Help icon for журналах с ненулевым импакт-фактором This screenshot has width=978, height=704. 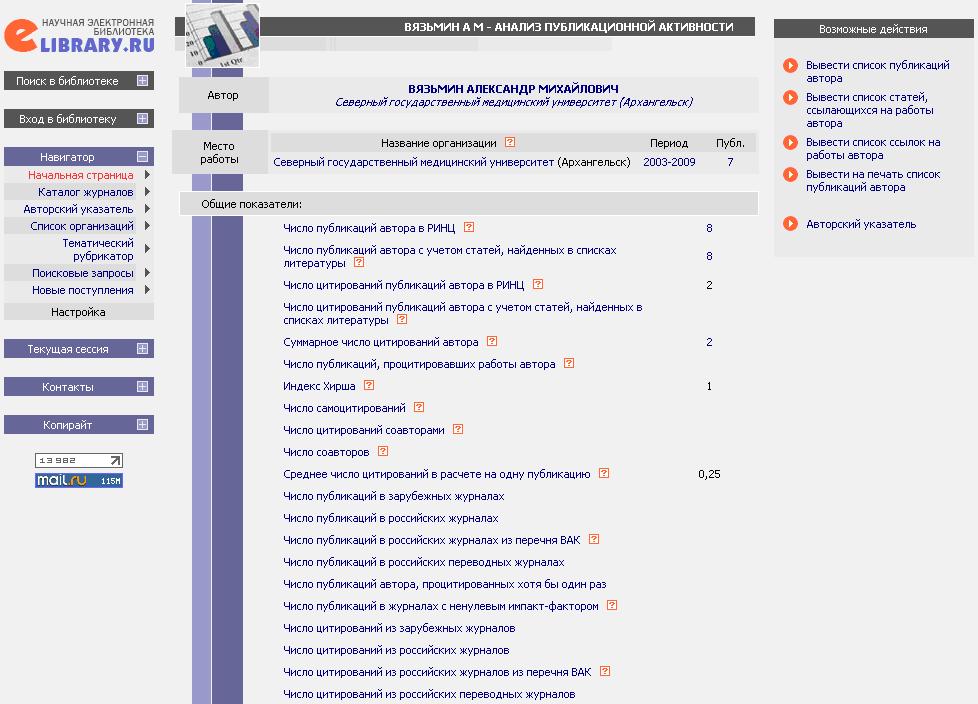point(612,605)
